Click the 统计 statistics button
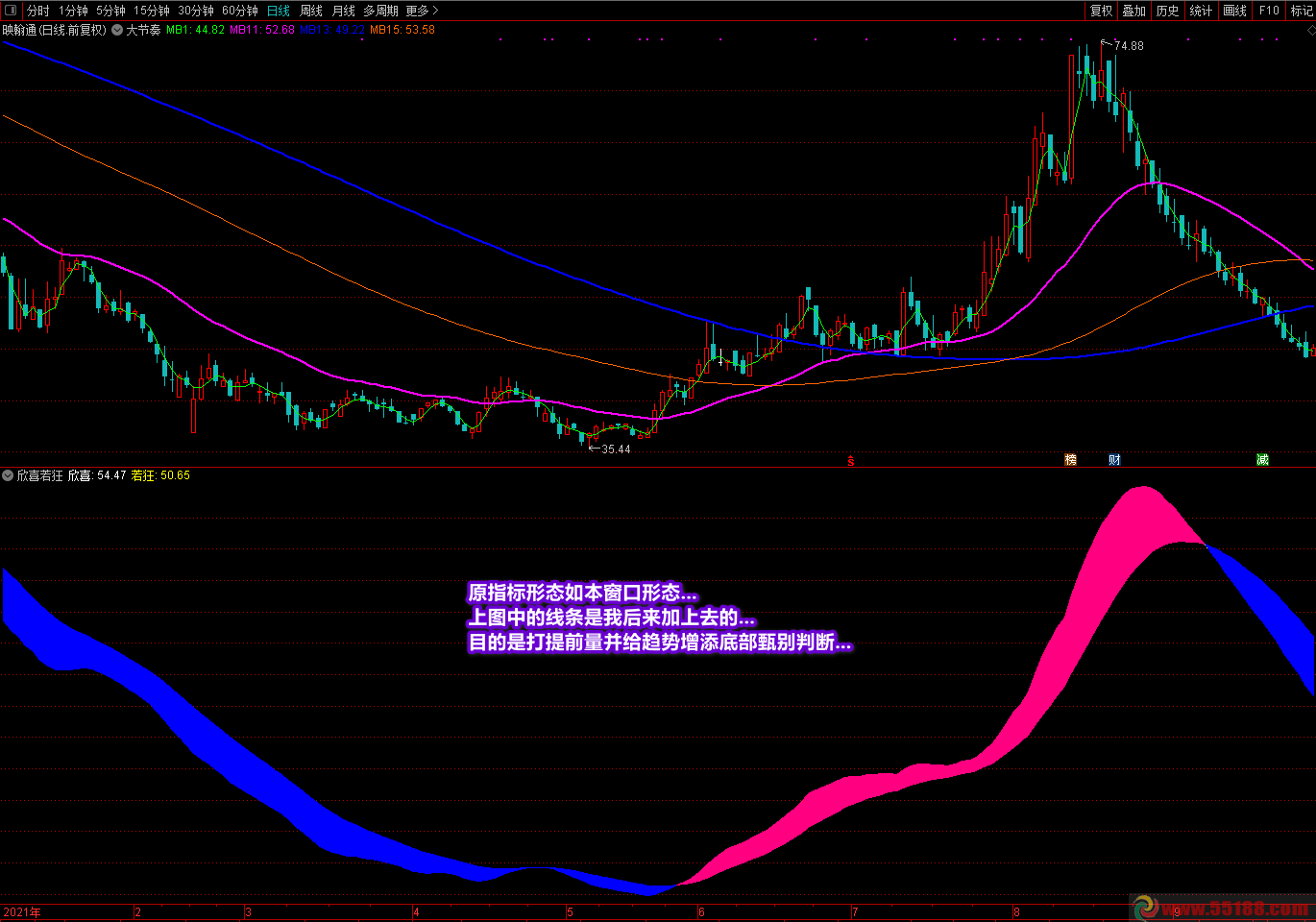The height and width of the screenshot is (922, 1316). coord(1201,11)
